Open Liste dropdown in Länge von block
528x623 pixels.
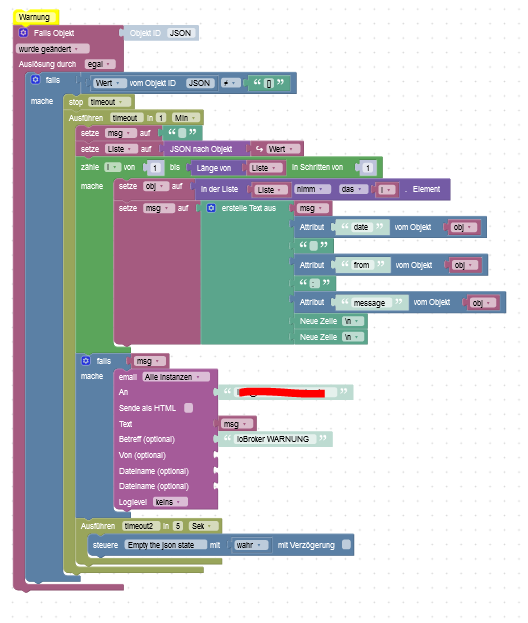[265, 168]
